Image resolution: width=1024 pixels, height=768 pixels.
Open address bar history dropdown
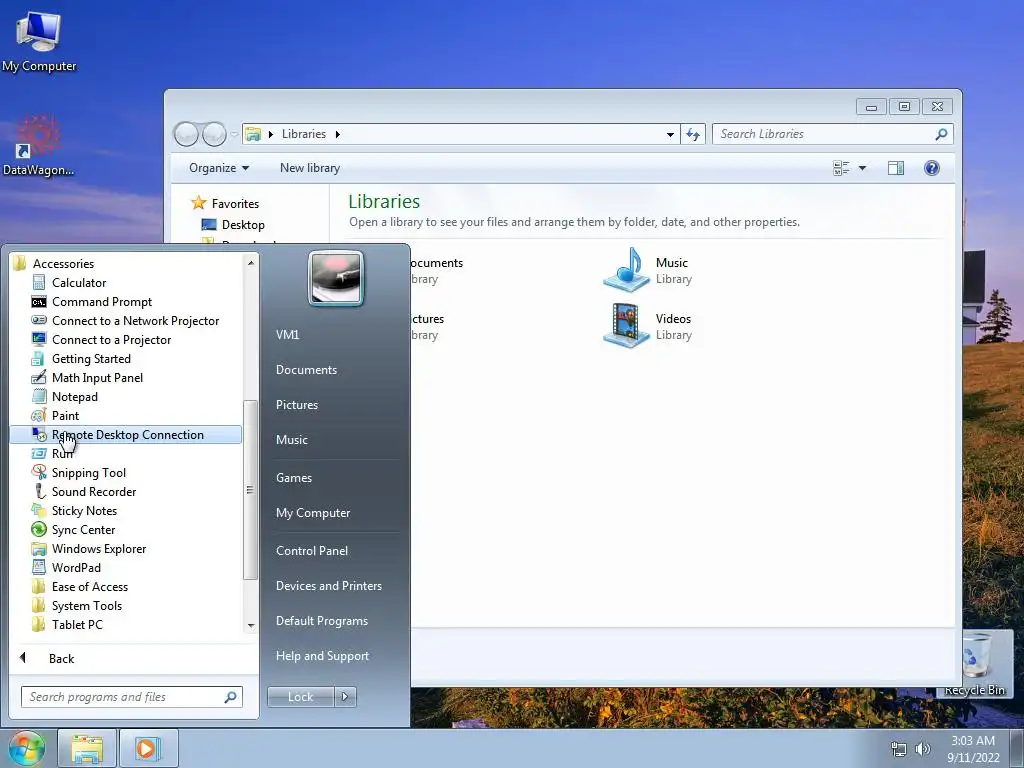click(670, 135)
